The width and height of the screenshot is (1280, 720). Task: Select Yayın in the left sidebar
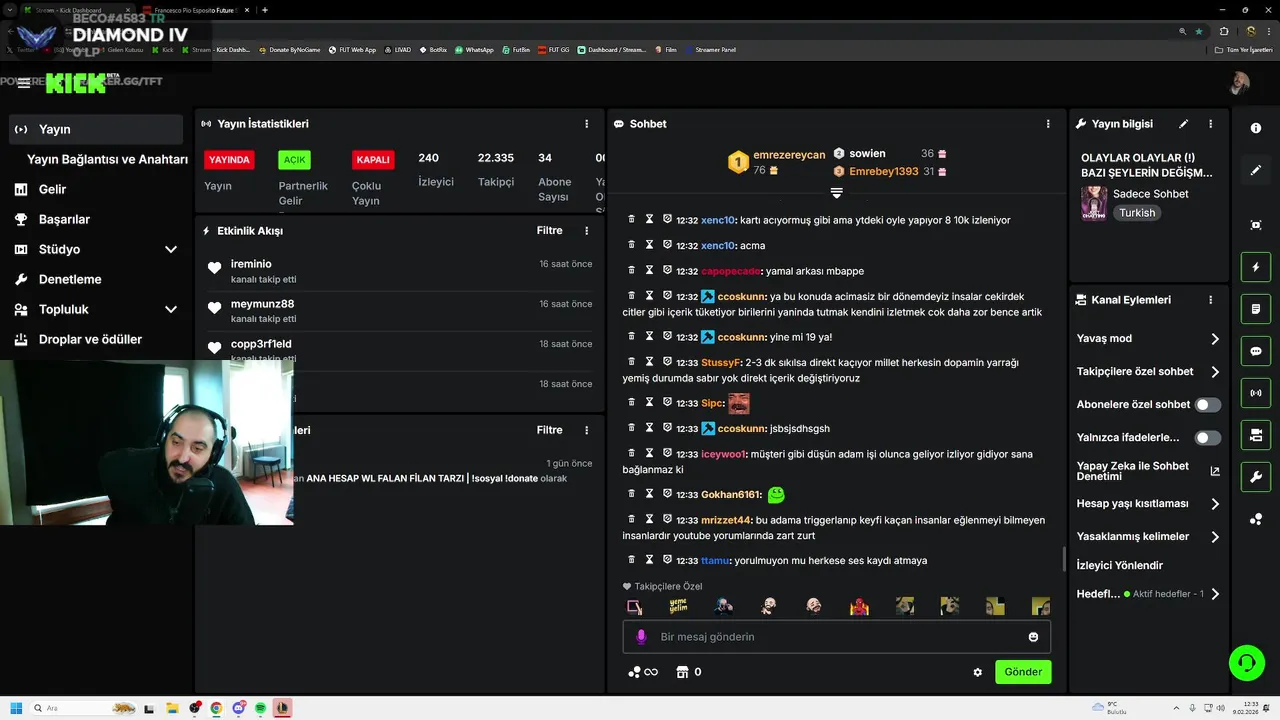click(96, 129)
